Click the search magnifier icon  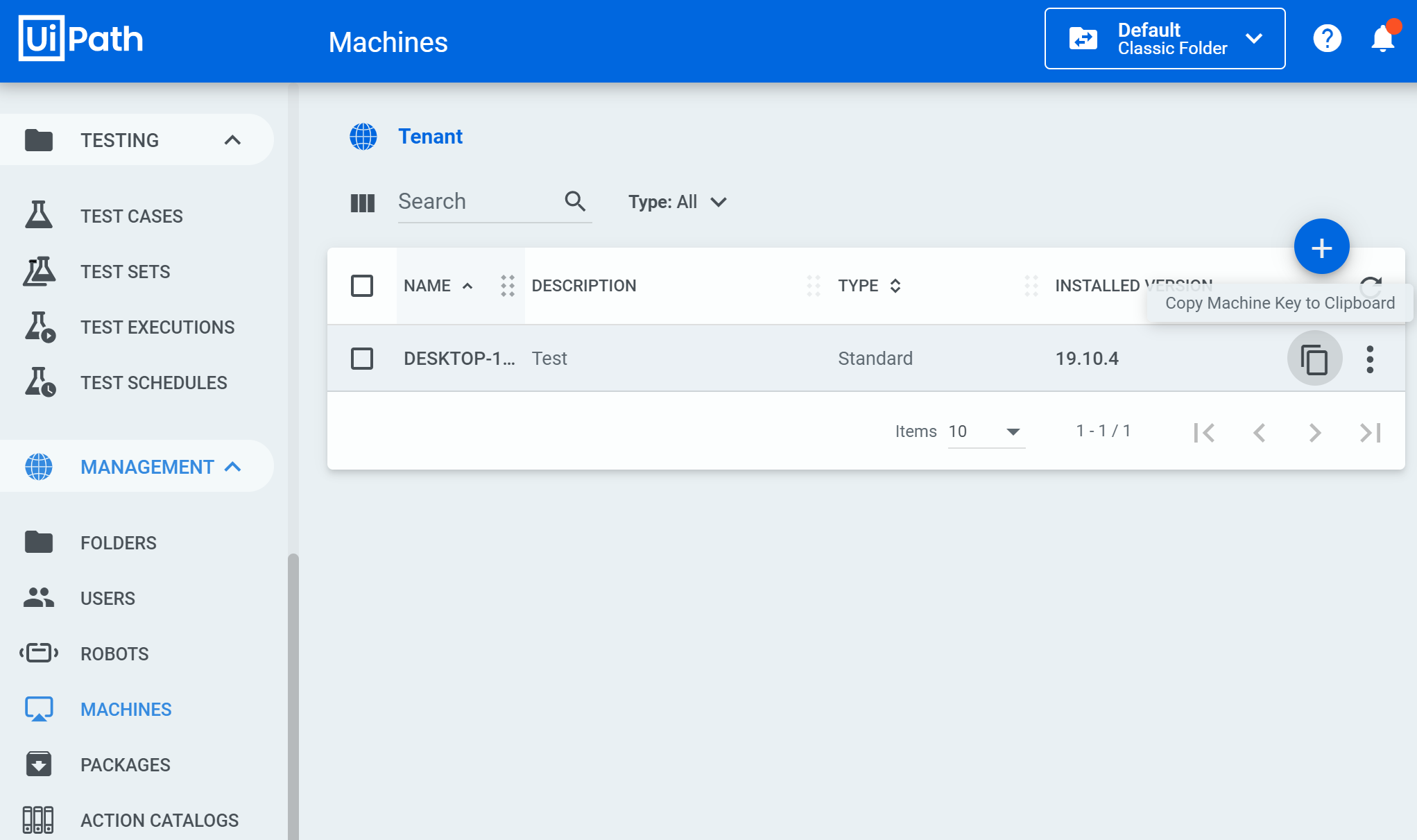(x=575, y=202)
